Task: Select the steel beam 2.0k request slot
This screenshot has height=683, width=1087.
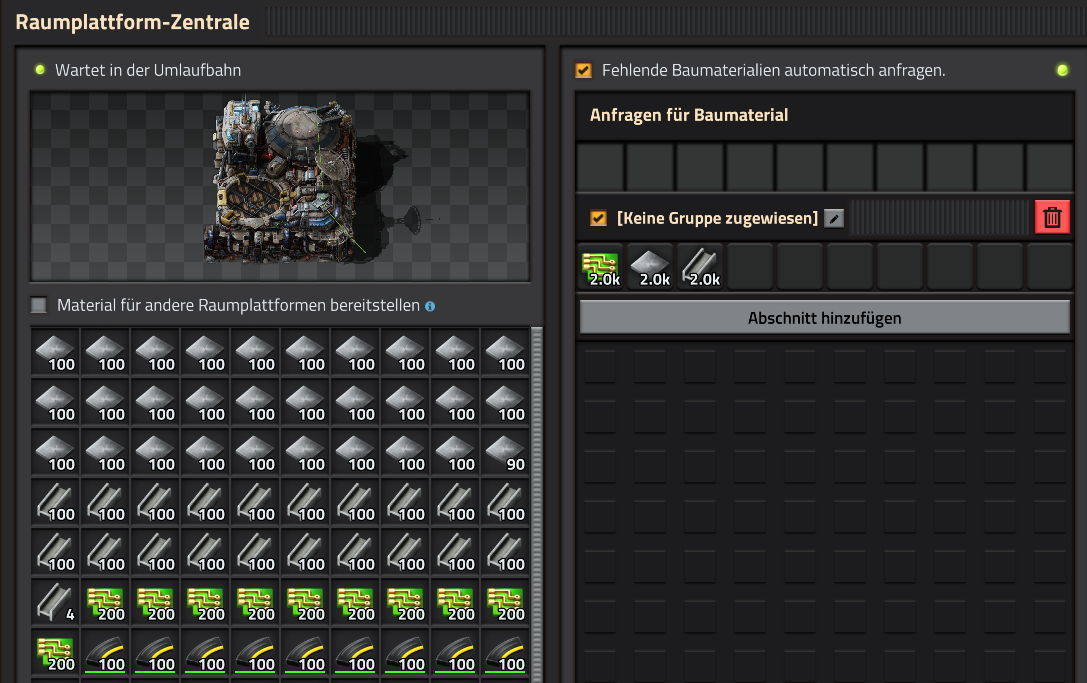Action: tap(700, 266)
